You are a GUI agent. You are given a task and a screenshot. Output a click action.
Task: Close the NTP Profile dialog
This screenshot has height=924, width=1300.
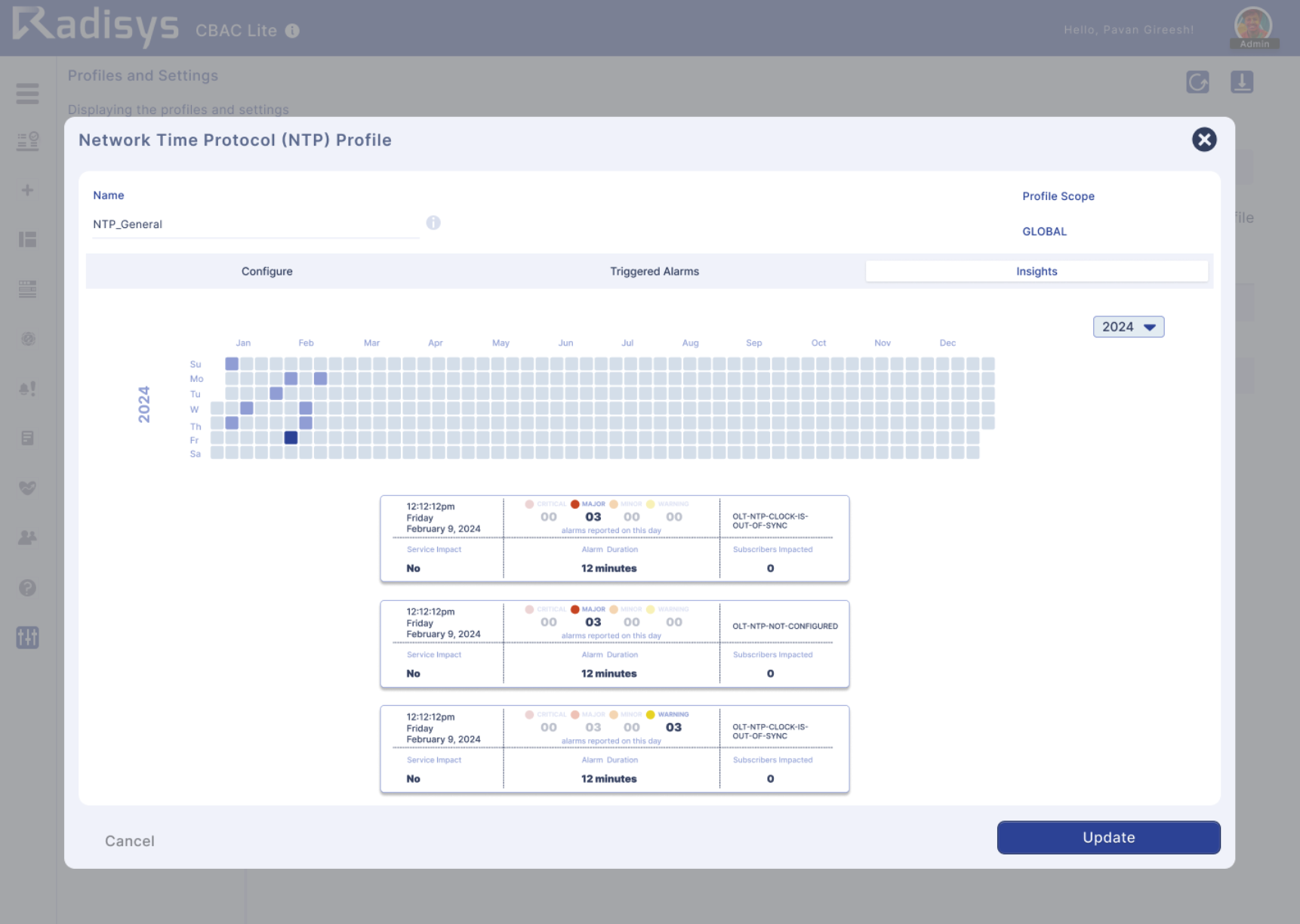1203,140
